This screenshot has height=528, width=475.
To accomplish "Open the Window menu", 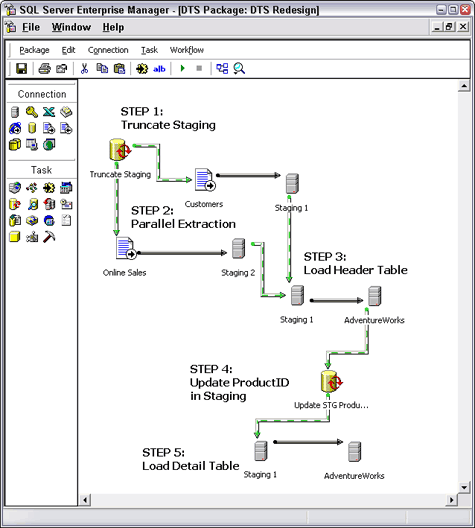I will 71,27.
